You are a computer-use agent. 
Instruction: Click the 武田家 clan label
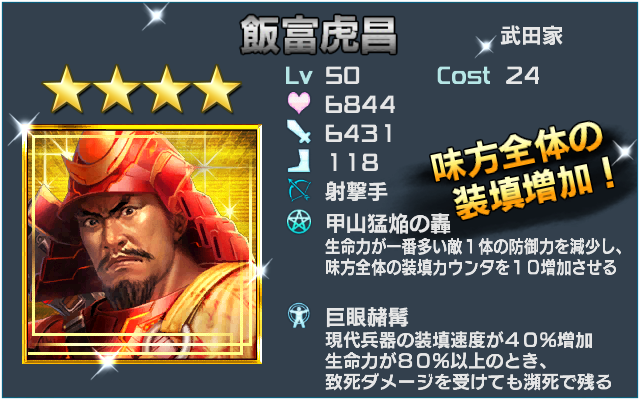pyautogui.click(x=531, y=36)
